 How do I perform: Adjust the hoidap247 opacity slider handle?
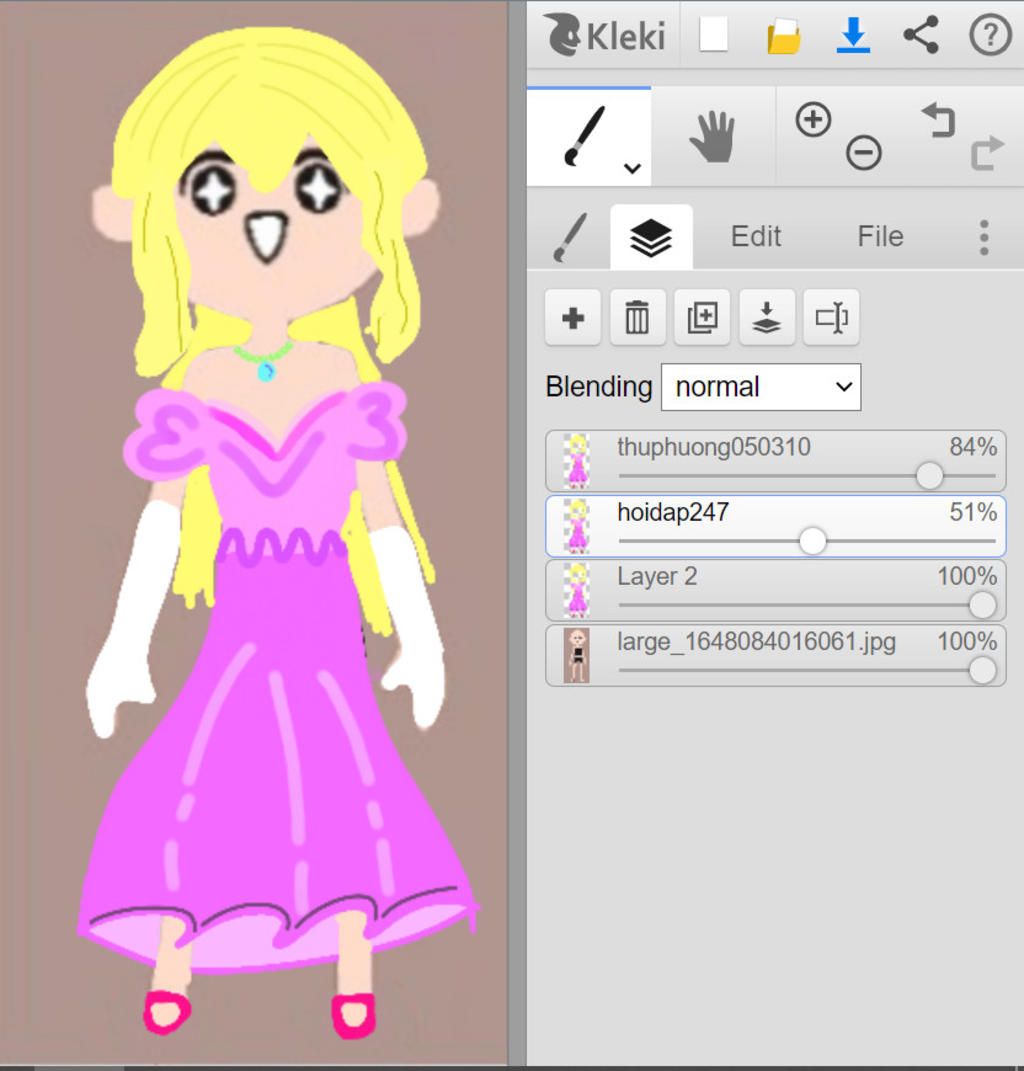tap(812, 541)
